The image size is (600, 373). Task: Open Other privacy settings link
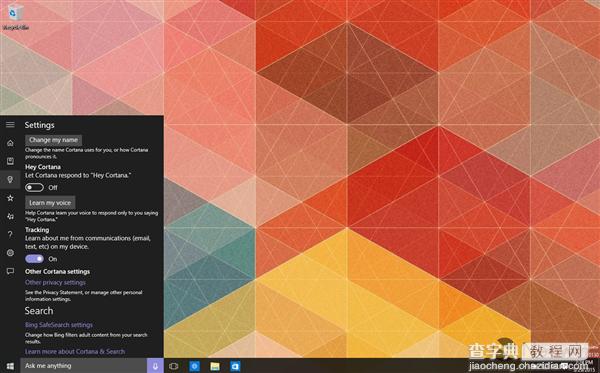pos(55,282)
